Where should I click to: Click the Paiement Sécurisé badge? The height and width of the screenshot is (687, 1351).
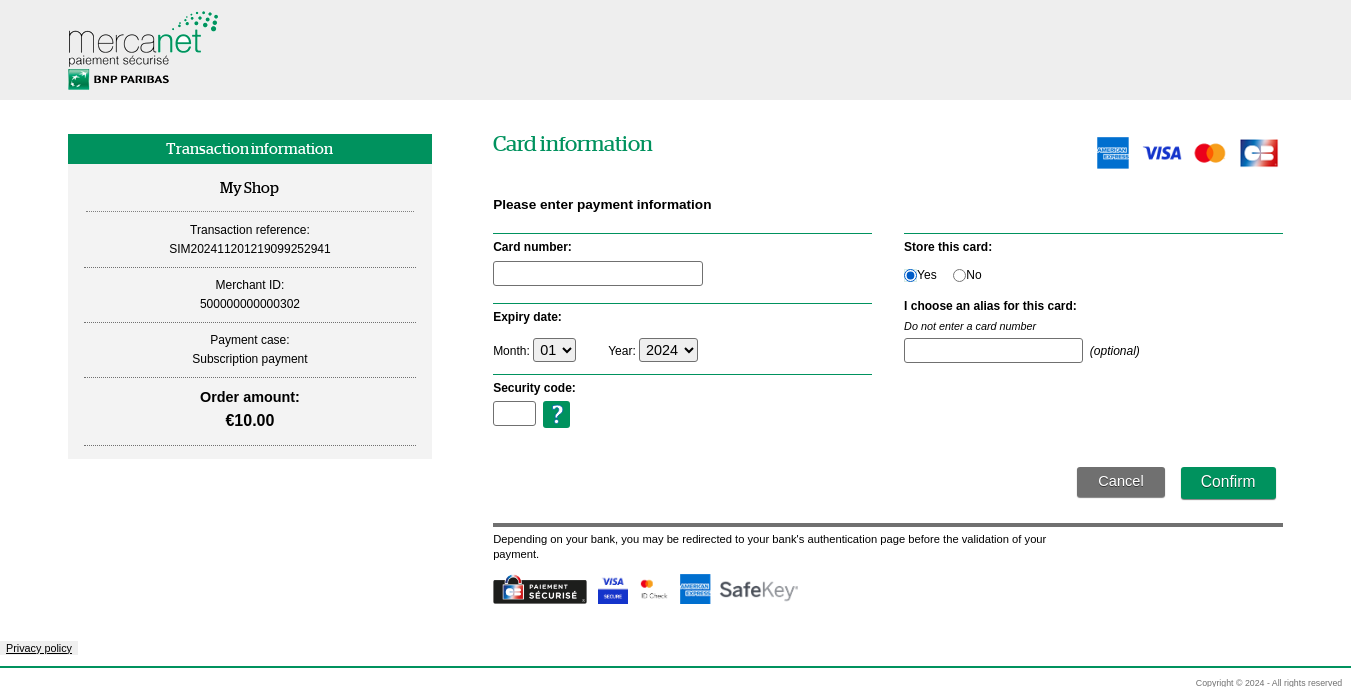(x=539, y=589)
